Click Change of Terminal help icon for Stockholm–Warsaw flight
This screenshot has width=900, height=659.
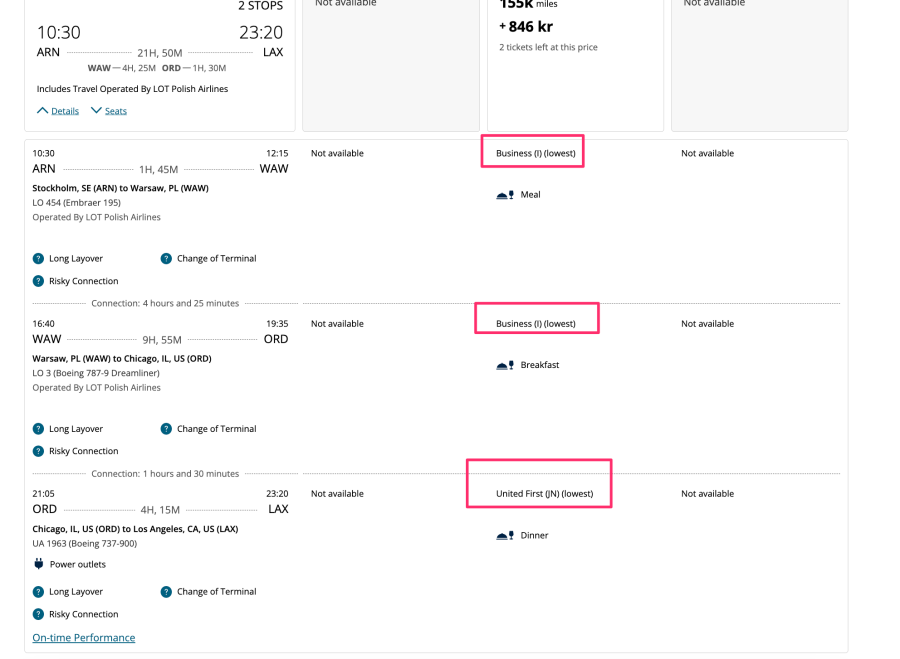pos(166,258)
